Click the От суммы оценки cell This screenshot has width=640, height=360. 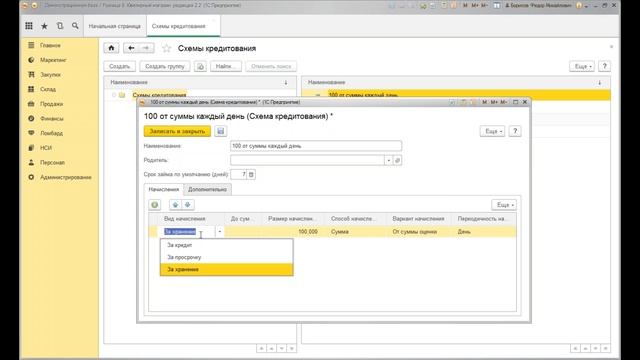[419, 231]
